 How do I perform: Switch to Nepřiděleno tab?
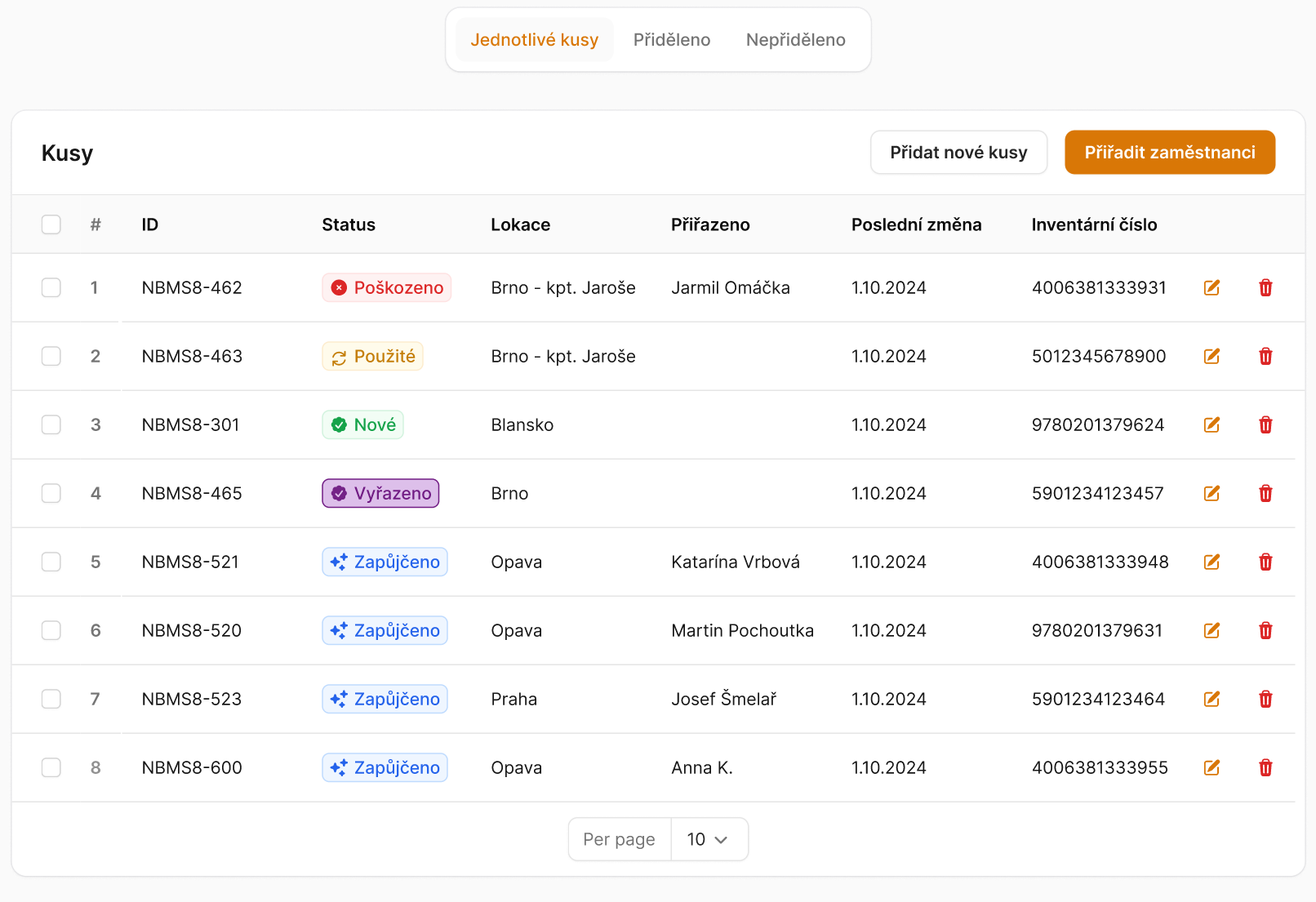[x=796, y=40]
